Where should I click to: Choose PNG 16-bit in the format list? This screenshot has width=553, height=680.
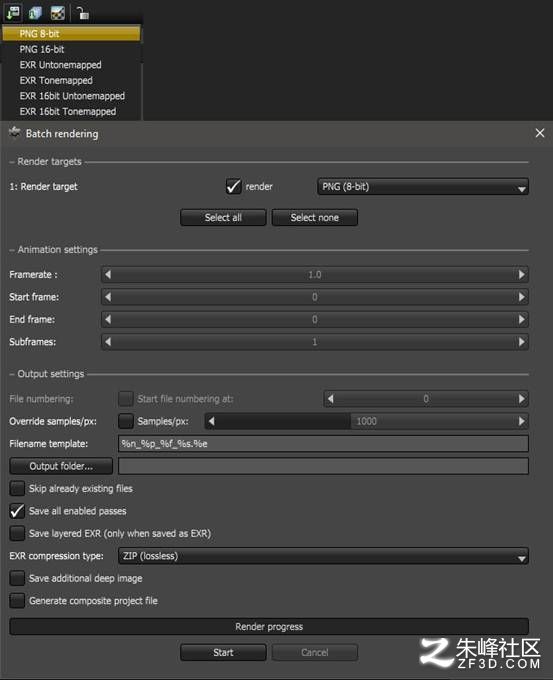point(42,49)
